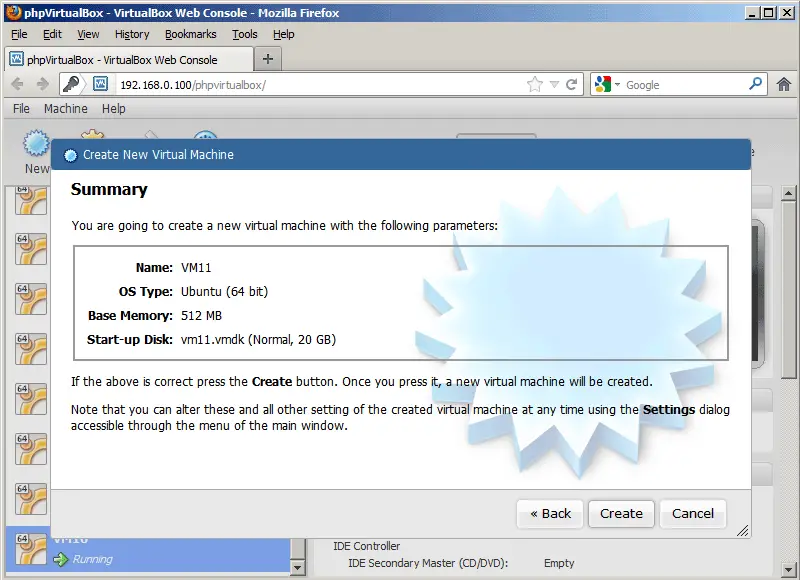Open phpVirtualBox Machine menu
The width and height of the screenshot is (800, 580).
[x=66, y=109]
